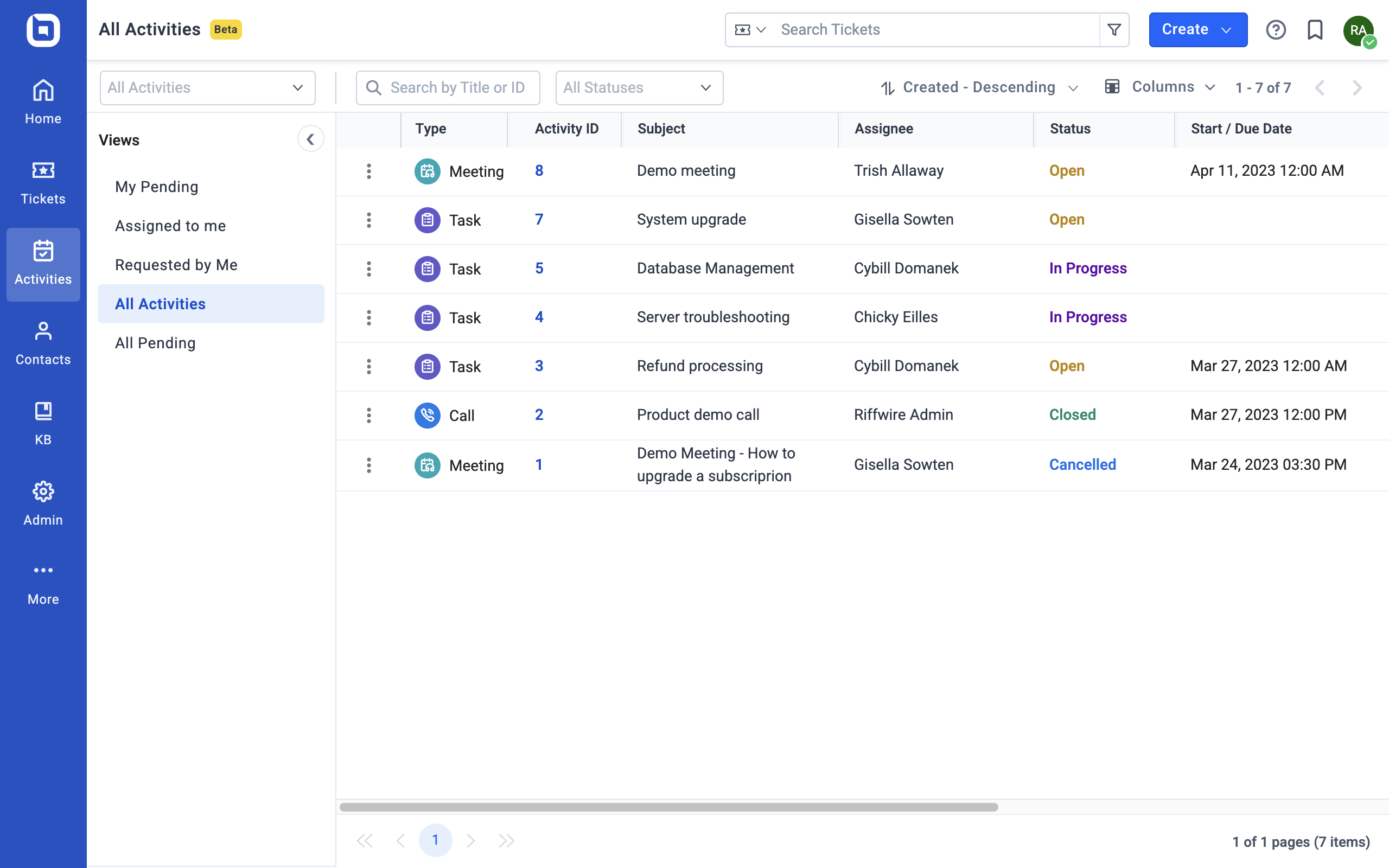Open Admin settings from the sidebar
The width and height of the screenshot is (1389, 868).
(x=43, y=502)
